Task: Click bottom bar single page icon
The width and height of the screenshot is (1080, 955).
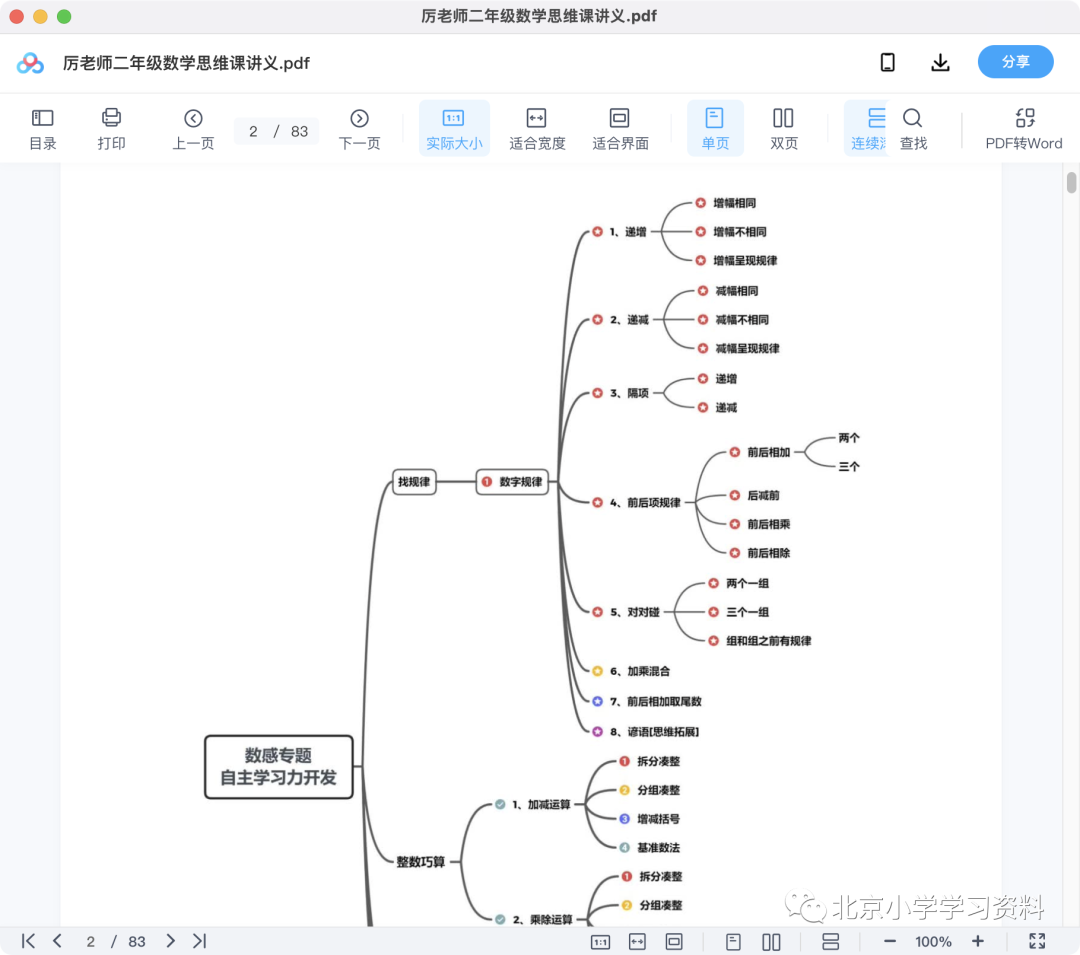Action: coord(734,942)
